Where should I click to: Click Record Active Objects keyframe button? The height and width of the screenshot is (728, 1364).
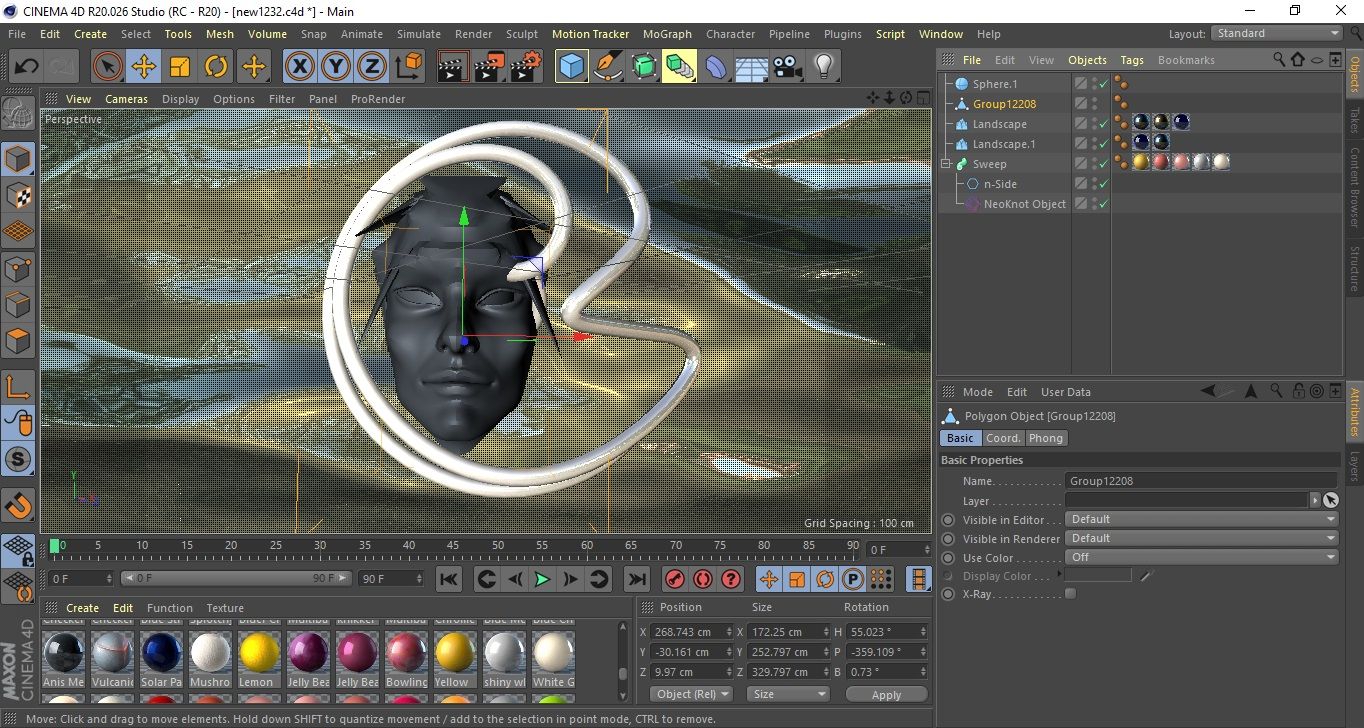tap(675, 579)
